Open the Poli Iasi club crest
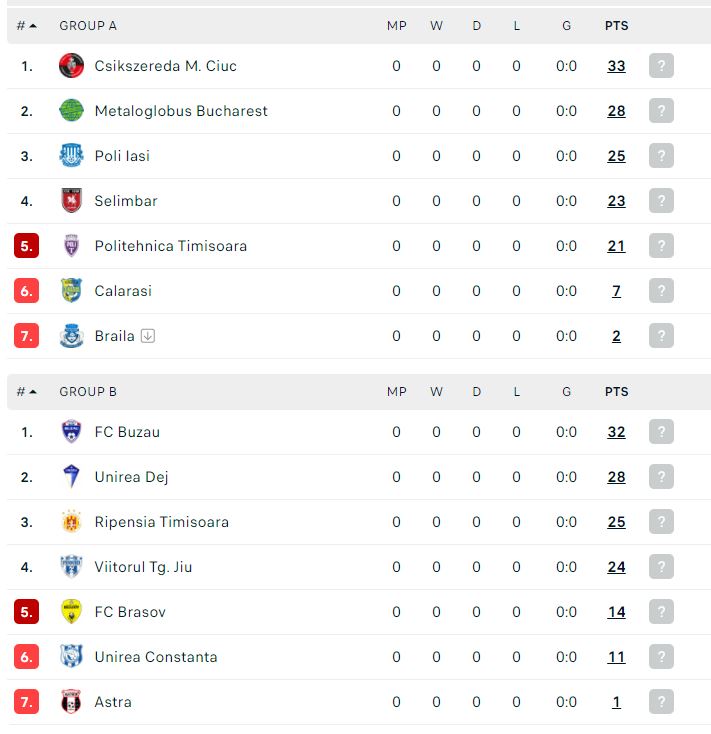Viewport: 711px width, 734px height. tap(71, 155)
